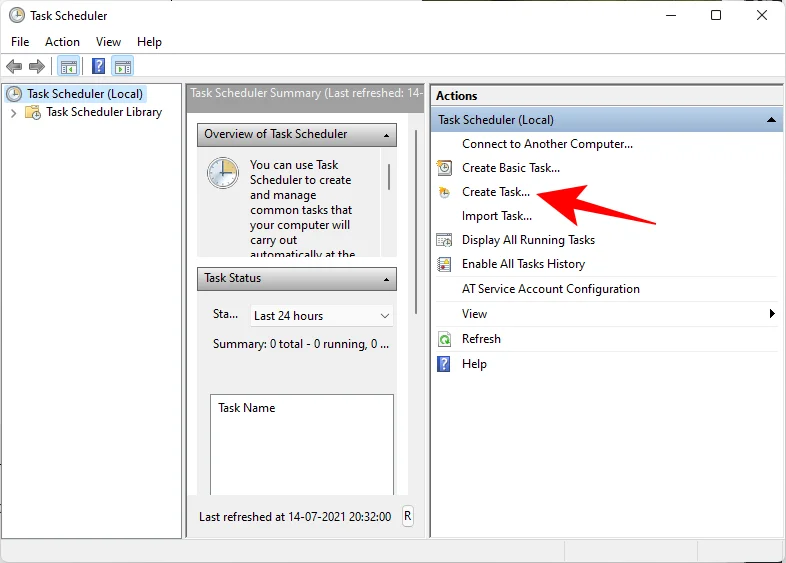The height and width of the screenshot is (563, 786).
Task: Select Task Scheduler (Local) in the tree
Action: pyautogui.click(x=85, y=94)
